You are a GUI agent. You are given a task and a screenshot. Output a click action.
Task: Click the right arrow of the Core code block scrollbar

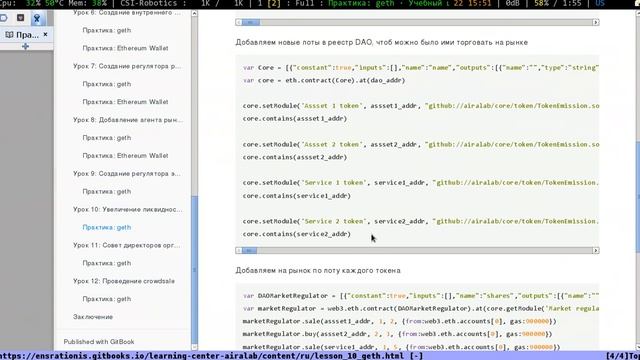pos(596,250)
